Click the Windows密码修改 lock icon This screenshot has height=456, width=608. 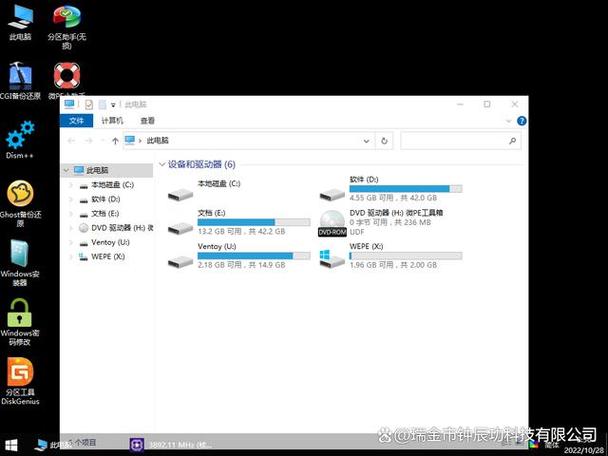pyautogui.click(x=19, y=314)
